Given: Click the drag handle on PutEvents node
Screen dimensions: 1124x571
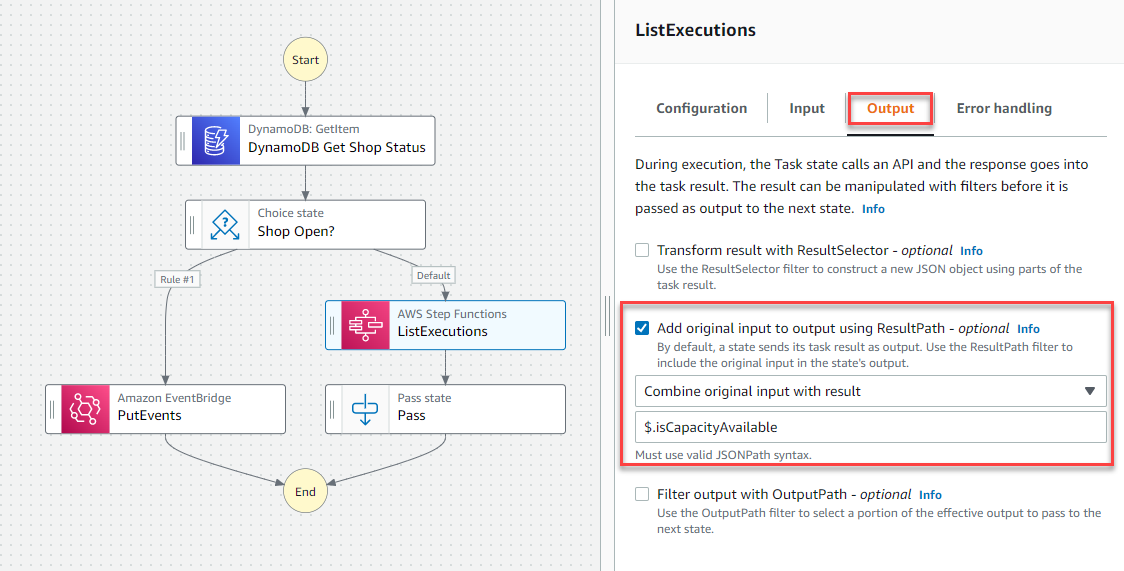Looking at the screenshot, I should pyautogui.click(x=52, y=409).
